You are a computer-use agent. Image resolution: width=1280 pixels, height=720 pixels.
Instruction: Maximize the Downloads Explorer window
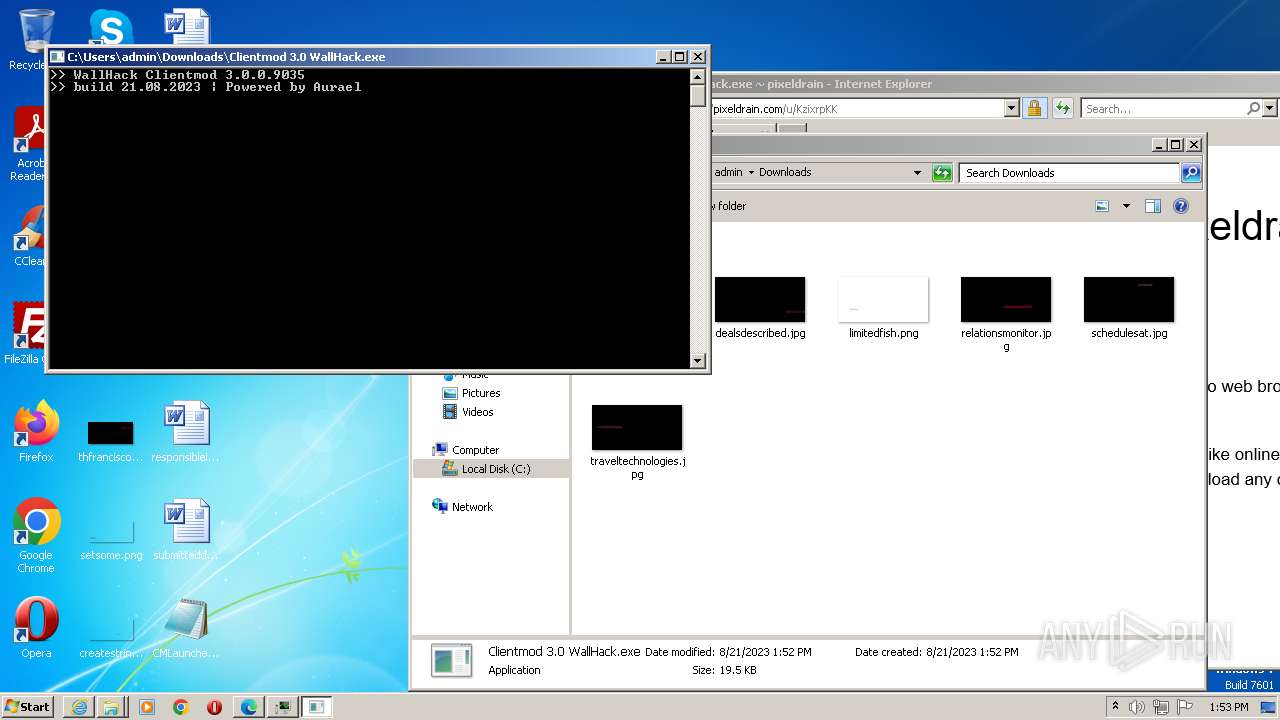tap(1176, 145)
